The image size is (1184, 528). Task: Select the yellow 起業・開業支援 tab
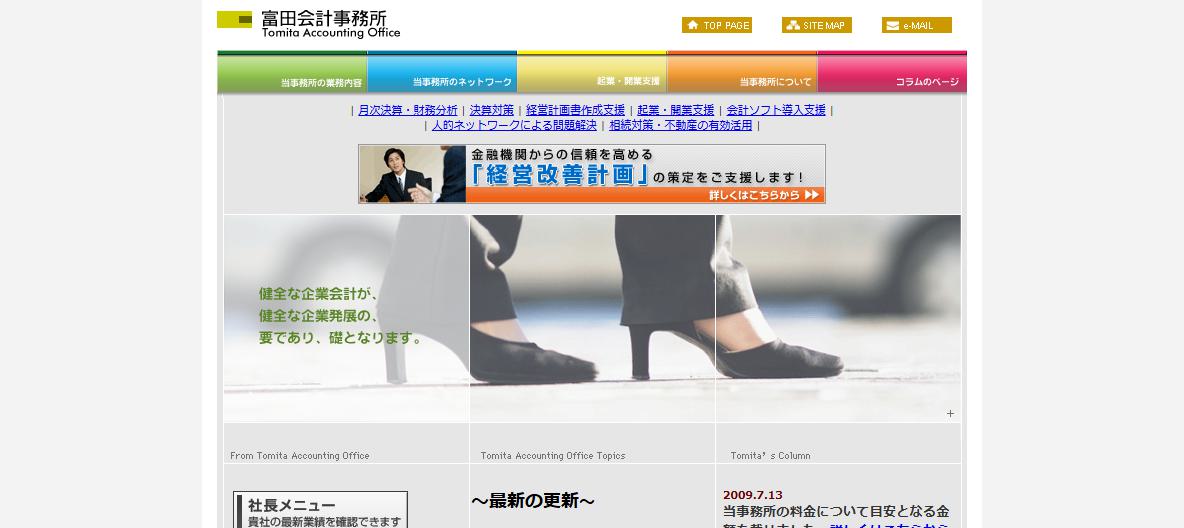(x=592, y=73)
